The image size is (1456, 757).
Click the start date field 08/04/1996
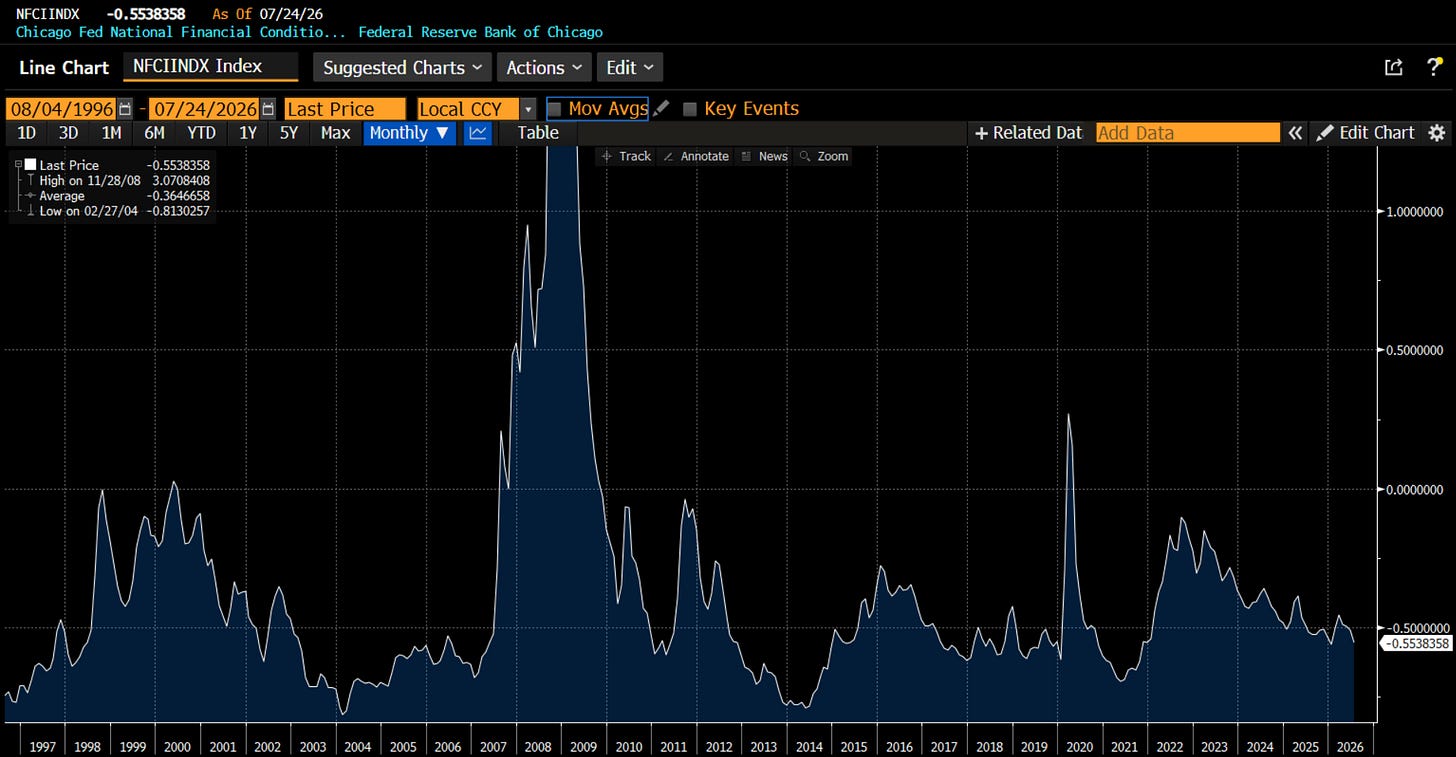pos(60,109)
